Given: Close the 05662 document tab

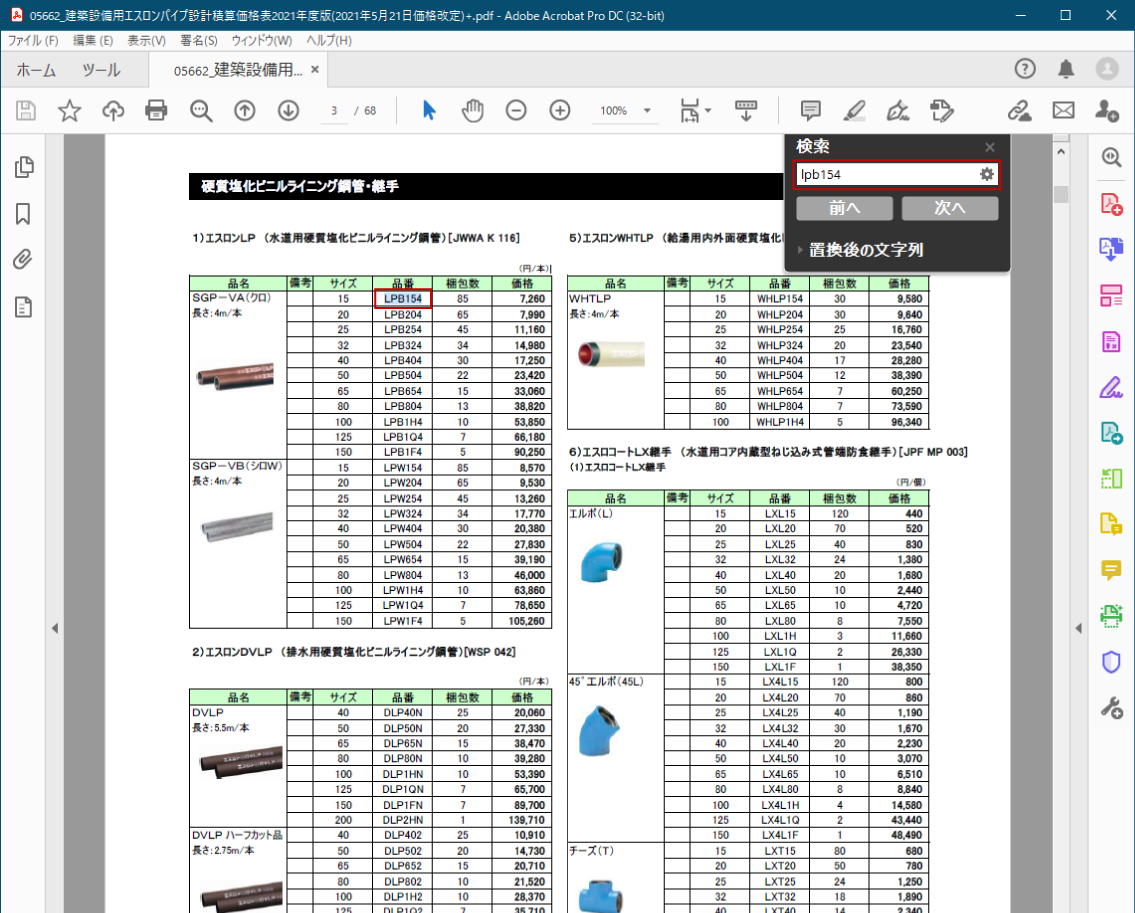Looking at the screenshot, I should (315, 70).
